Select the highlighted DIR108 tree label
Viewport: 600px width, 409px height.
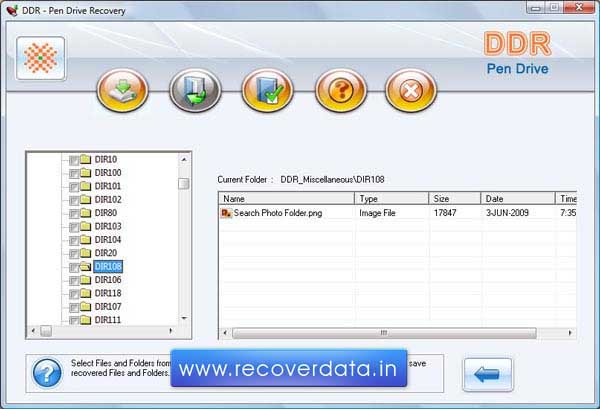[x=108, y=266]
